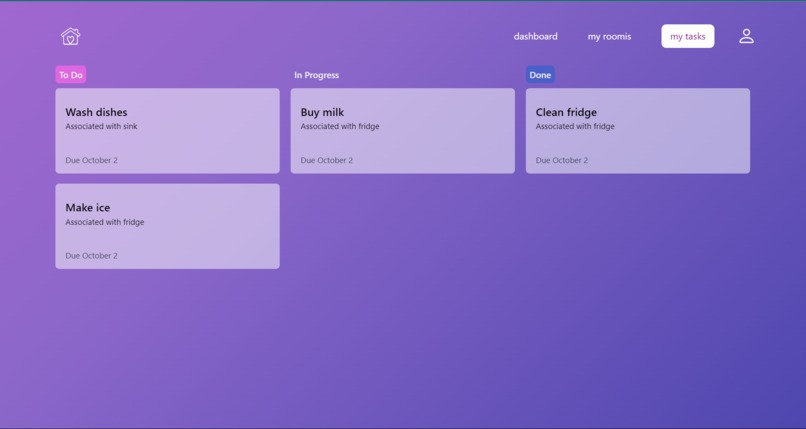
Task: Click due date on Make ice card
Action: coord(91,256)
